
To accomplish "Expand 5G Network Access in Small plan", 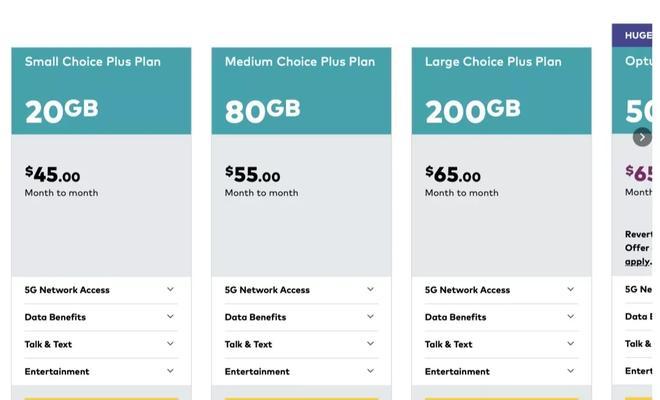I will coord(101,290).
